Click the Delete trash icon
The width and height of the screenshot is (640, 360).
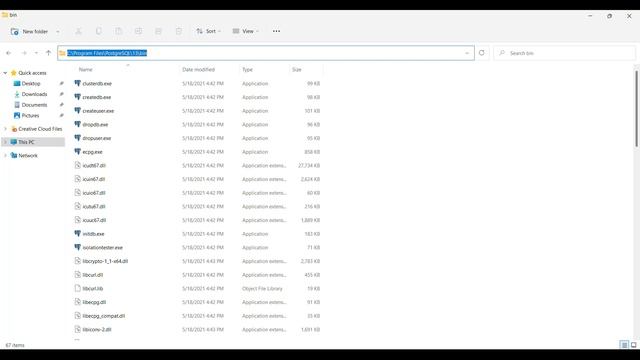click(179, 31)
